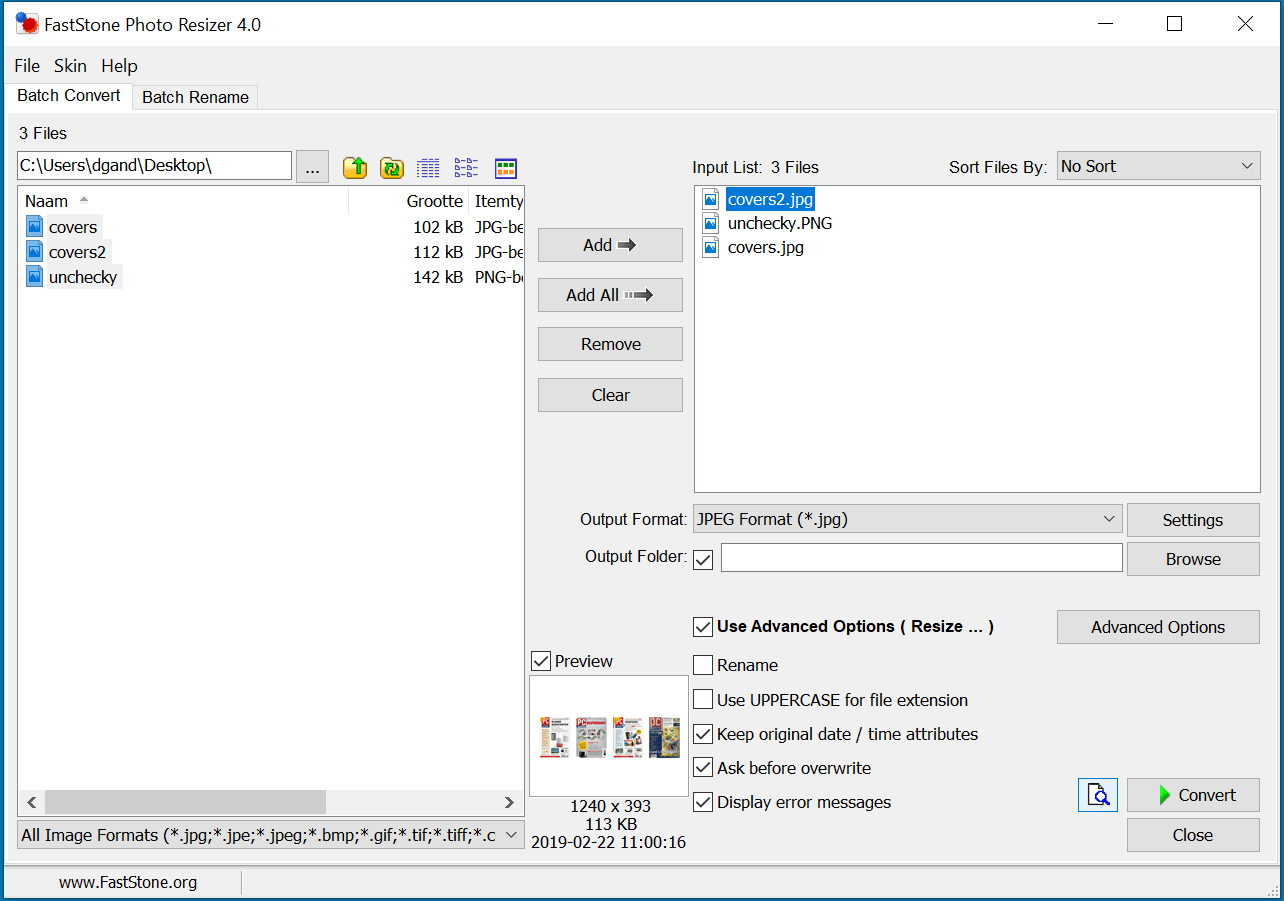Click the Add button

coord(610,245)
